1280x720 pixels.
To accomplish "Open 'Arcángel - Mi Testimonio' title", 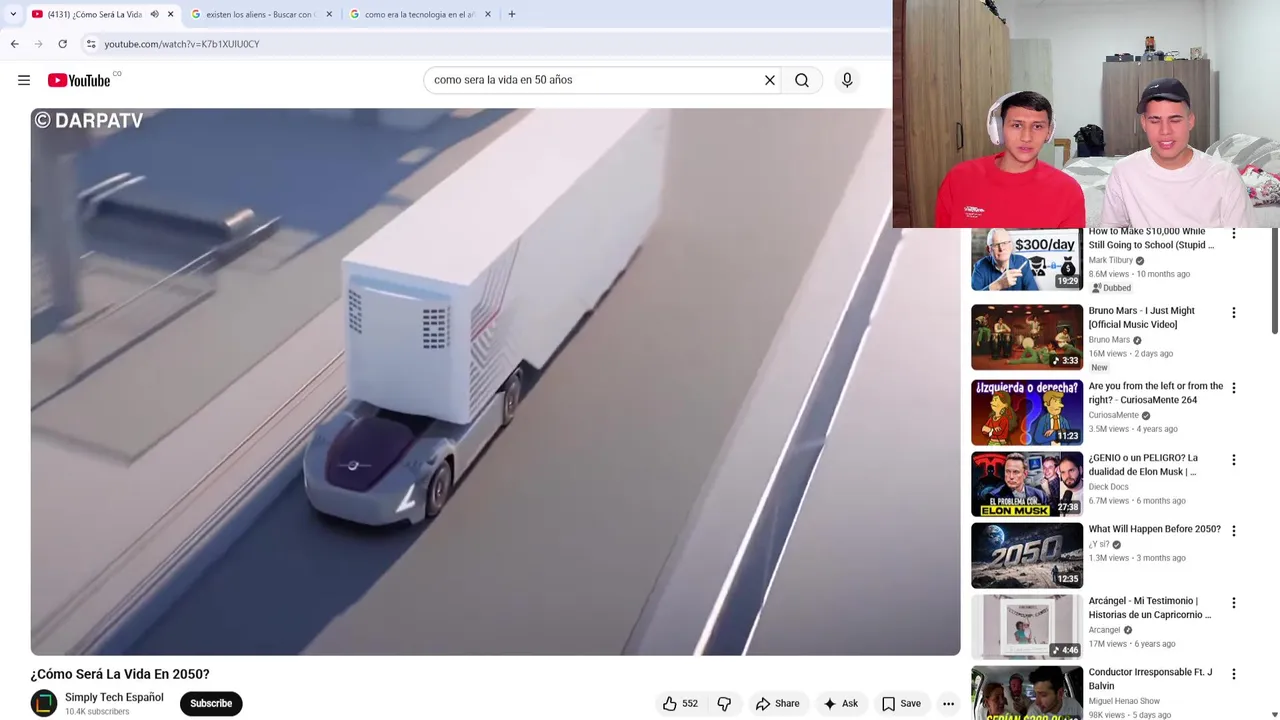I will tap(1150, 608).
